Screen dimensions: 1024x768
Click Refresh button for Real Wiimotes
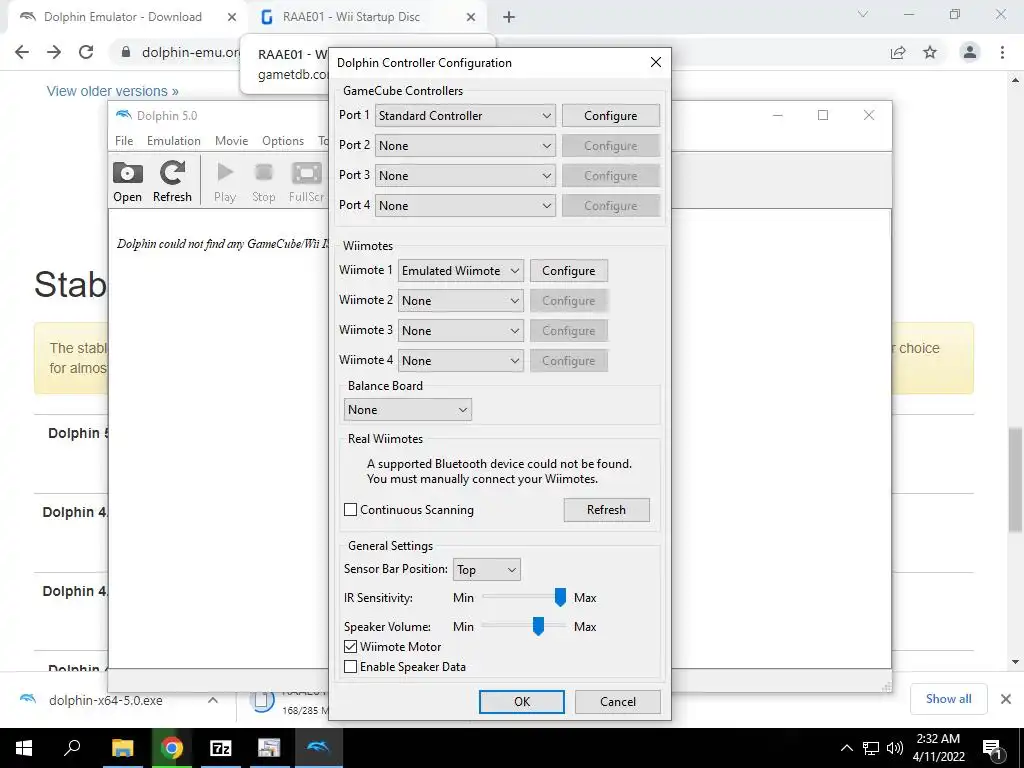607,509
